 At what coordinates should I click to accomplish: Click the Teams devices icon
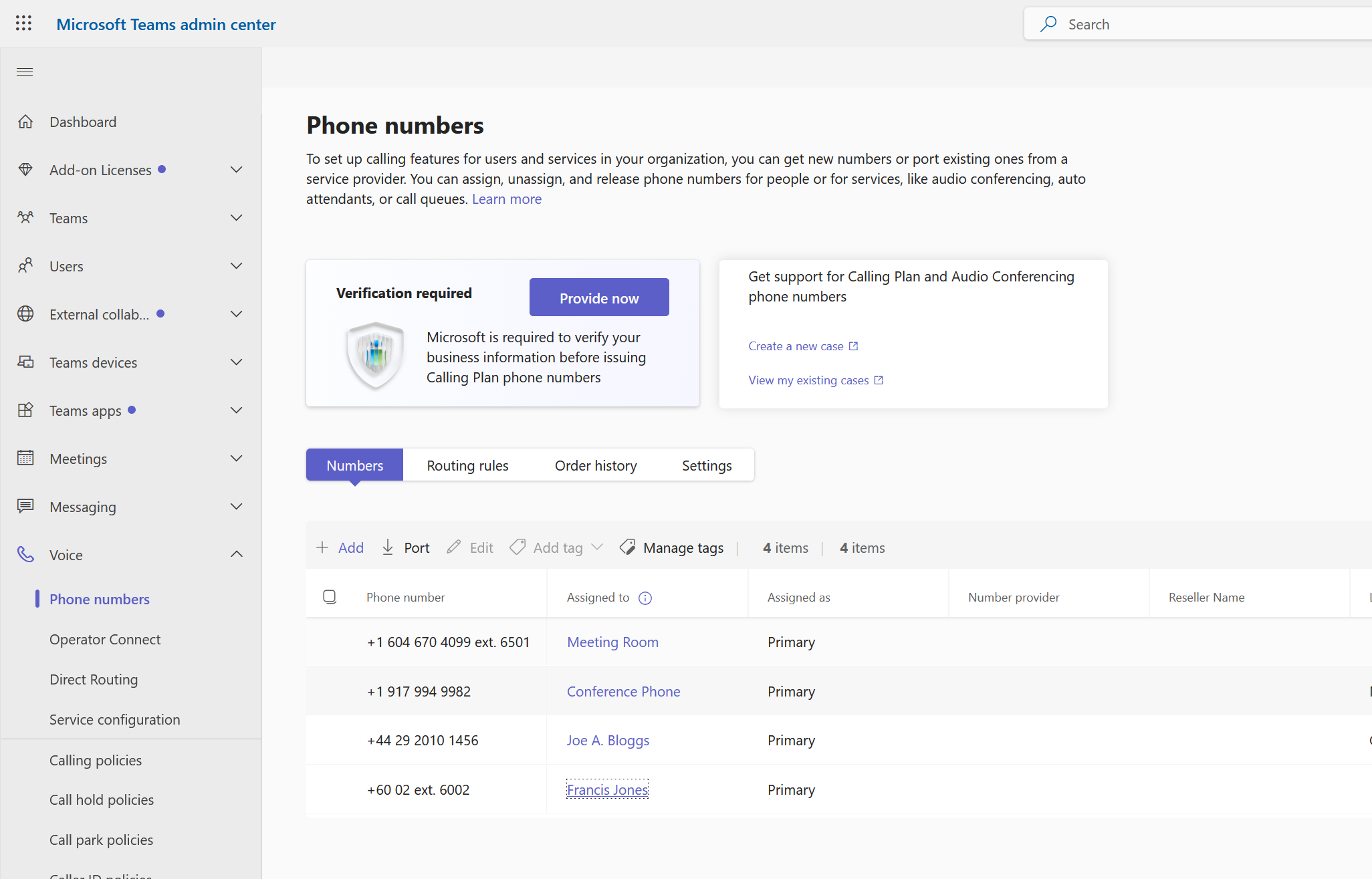coord(25,362)
